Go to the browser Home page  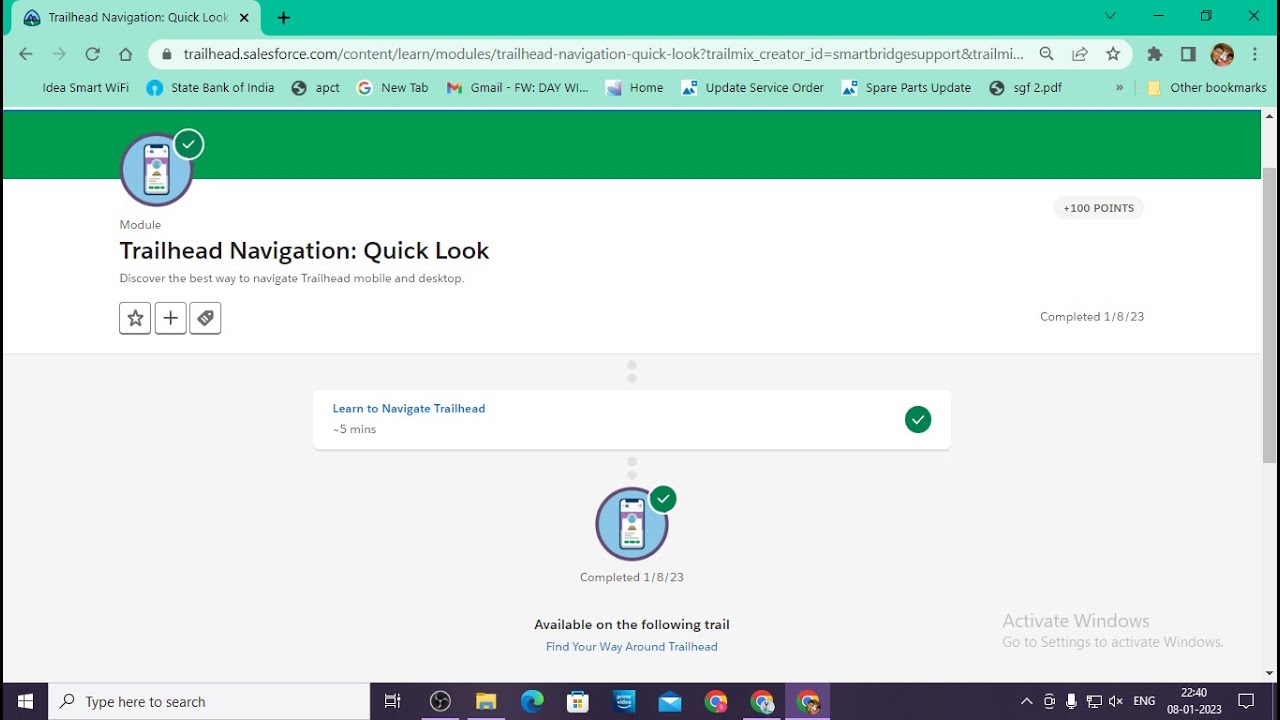point(125,54)
